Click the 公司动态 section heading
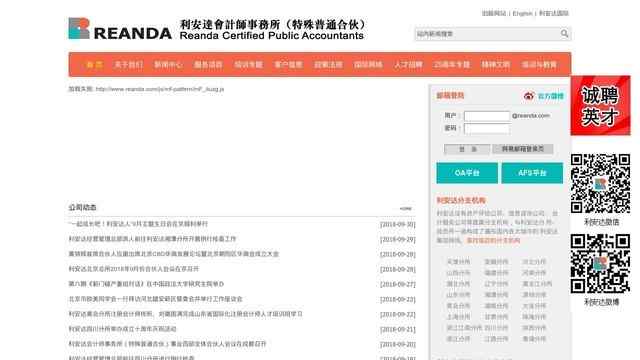 (x=82, y=208)
